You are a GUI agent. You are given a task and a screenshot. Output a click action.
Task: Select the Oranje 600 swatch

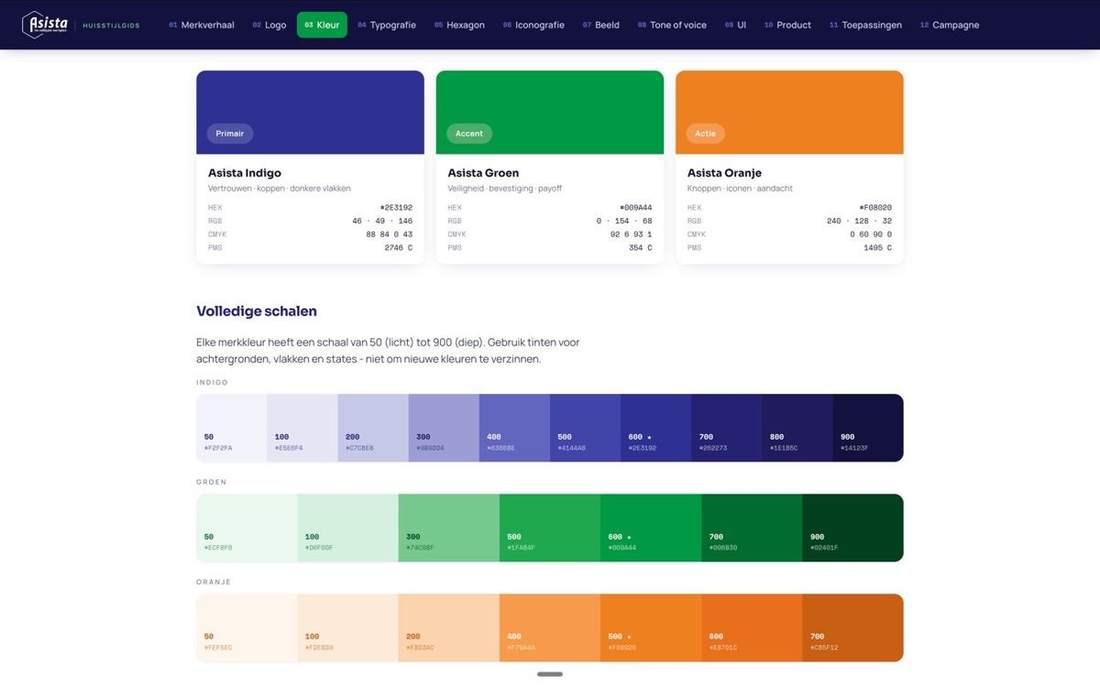(752, 628)
